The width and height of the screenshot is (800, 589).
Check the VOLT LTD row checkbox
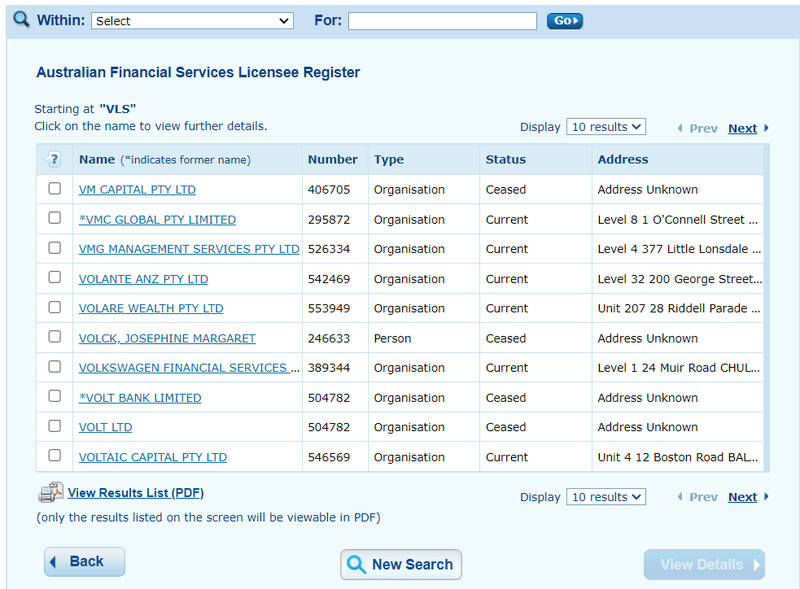click(55, 426)
